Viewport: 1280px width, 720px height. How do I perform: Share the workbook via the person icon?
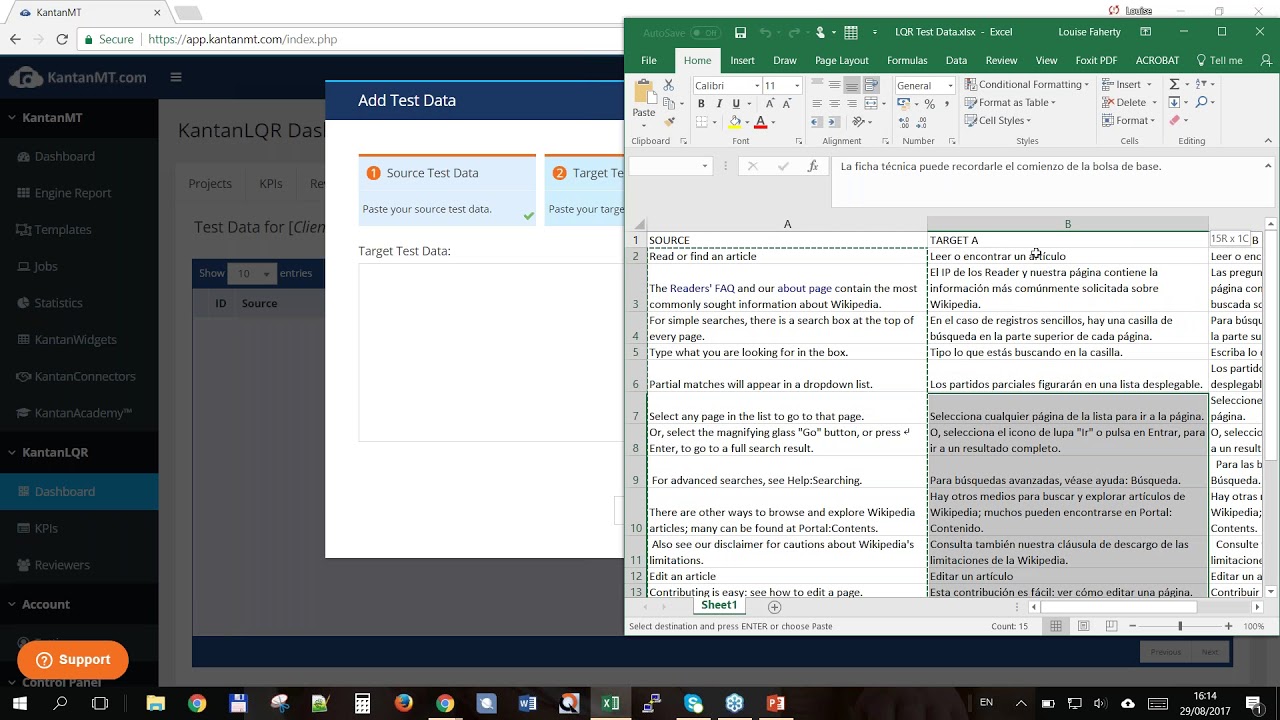click(x=1266, y=61)
